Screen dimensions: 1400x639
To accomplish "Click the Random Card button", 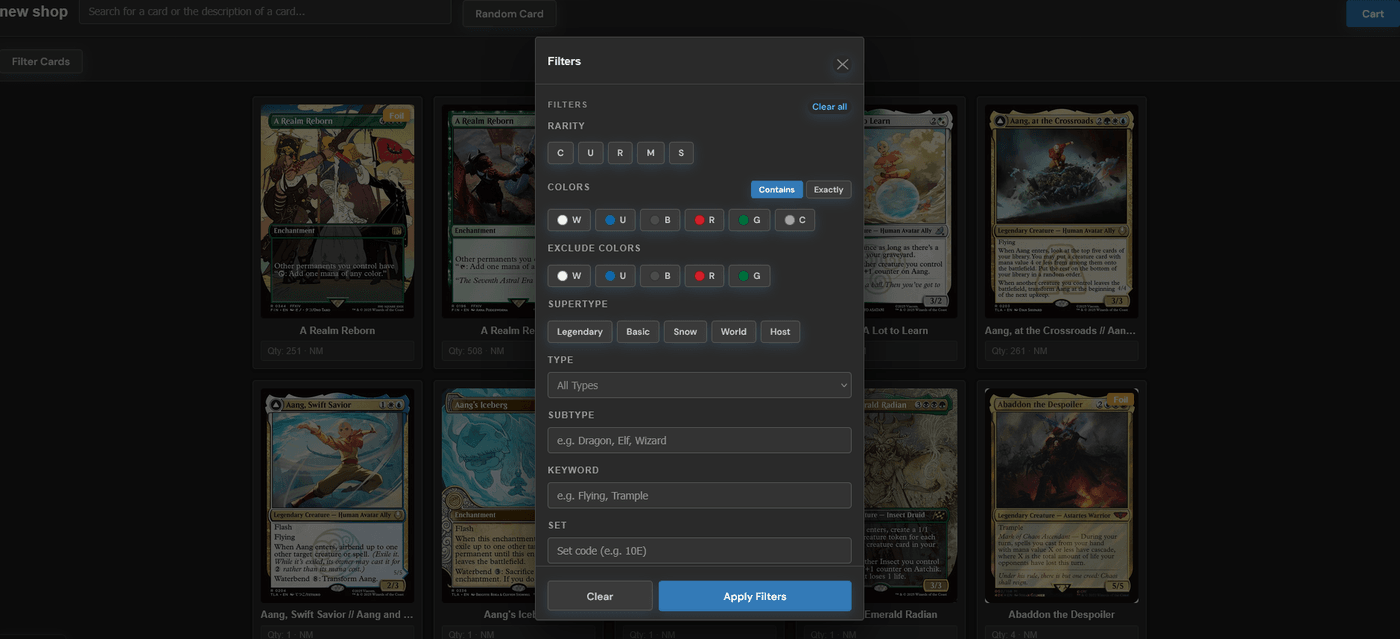I will coord(509,14).
